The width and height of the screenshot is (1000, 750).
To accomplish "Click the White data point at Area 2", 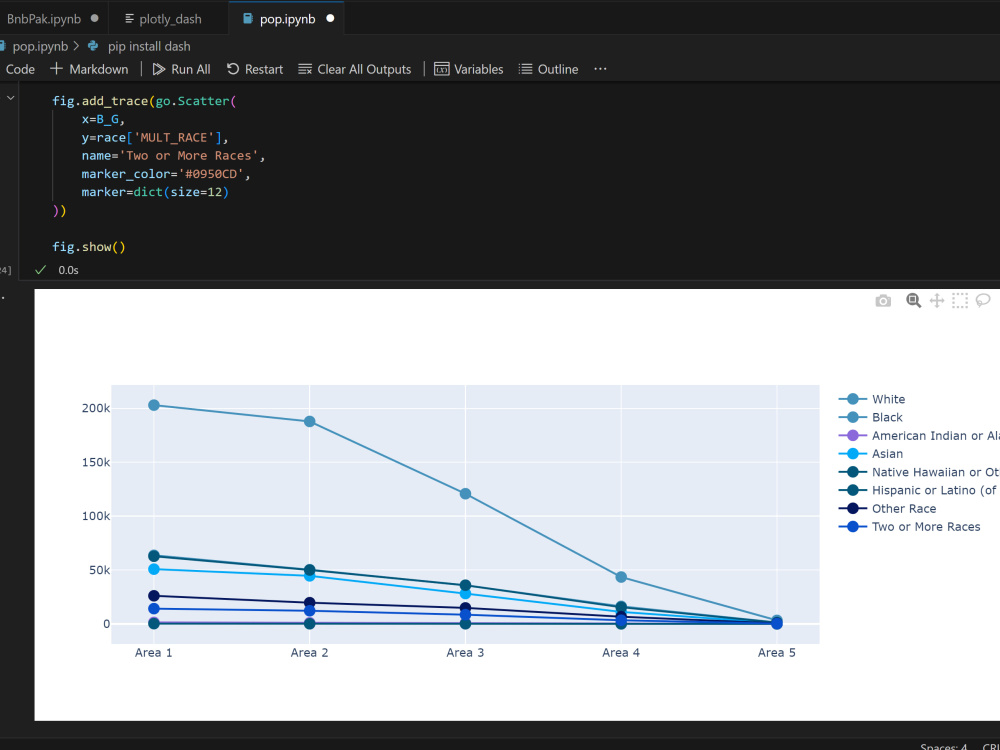I will 309,422.
